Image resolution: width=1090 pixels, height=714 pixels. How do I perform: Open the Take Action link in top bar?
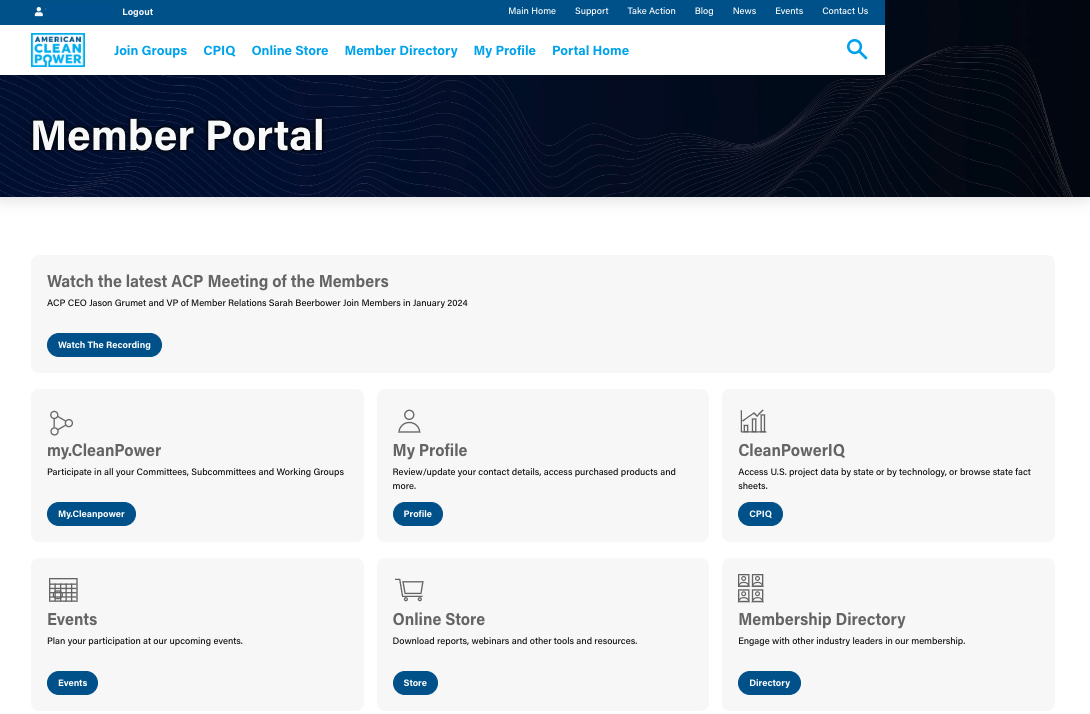coord(651,11)
